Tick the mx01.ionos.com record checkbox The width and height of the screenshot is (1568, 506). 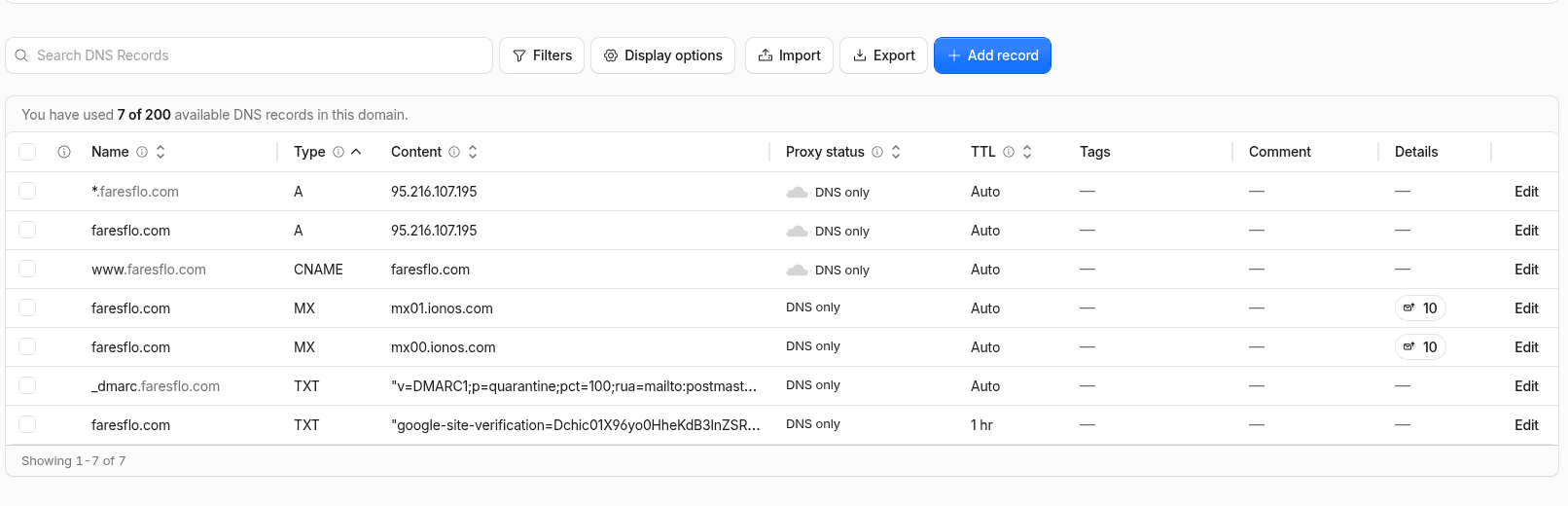[27, 307]
